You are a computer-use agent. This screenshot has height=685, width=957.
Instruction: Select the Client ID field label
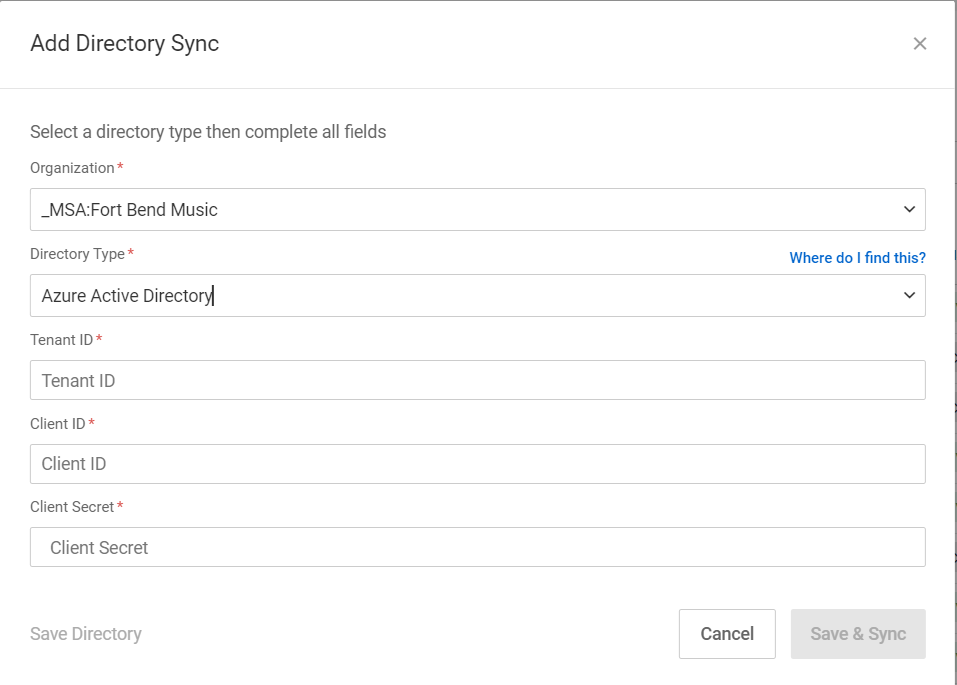[x=58, y=424]
